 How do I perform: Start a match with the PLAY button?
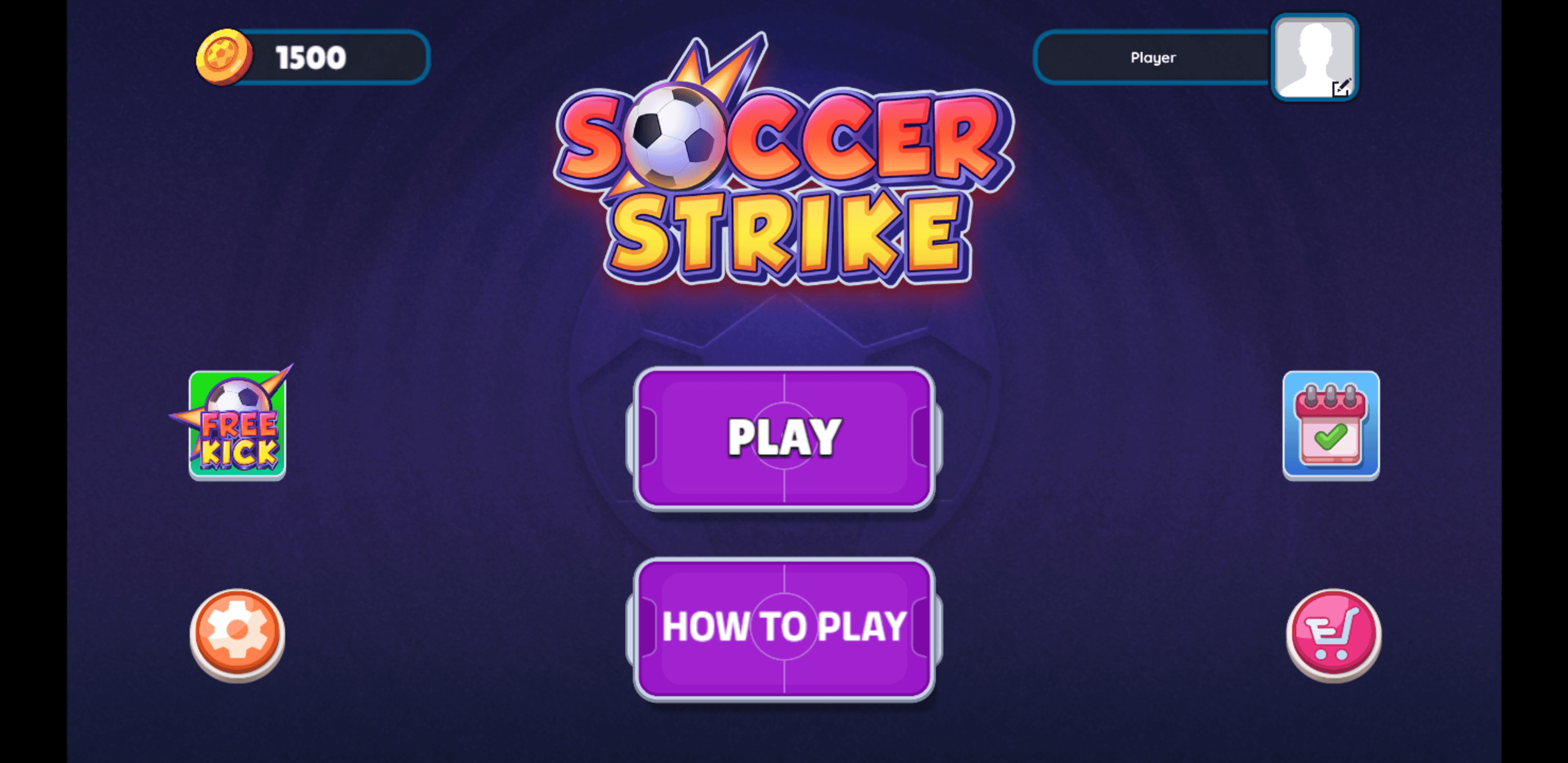click(x=784, y=438)
